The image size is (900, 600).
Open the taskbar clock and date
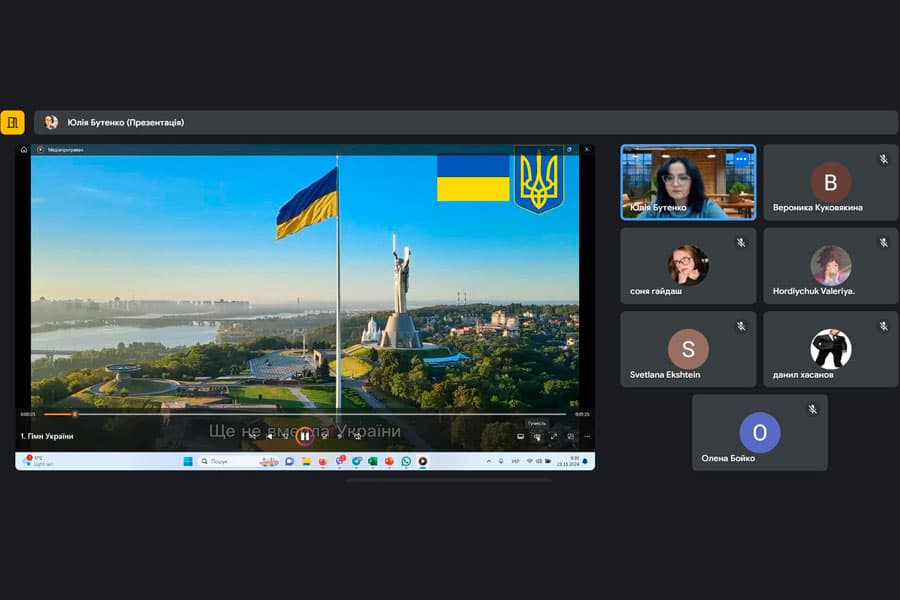(x=568, y=461)
